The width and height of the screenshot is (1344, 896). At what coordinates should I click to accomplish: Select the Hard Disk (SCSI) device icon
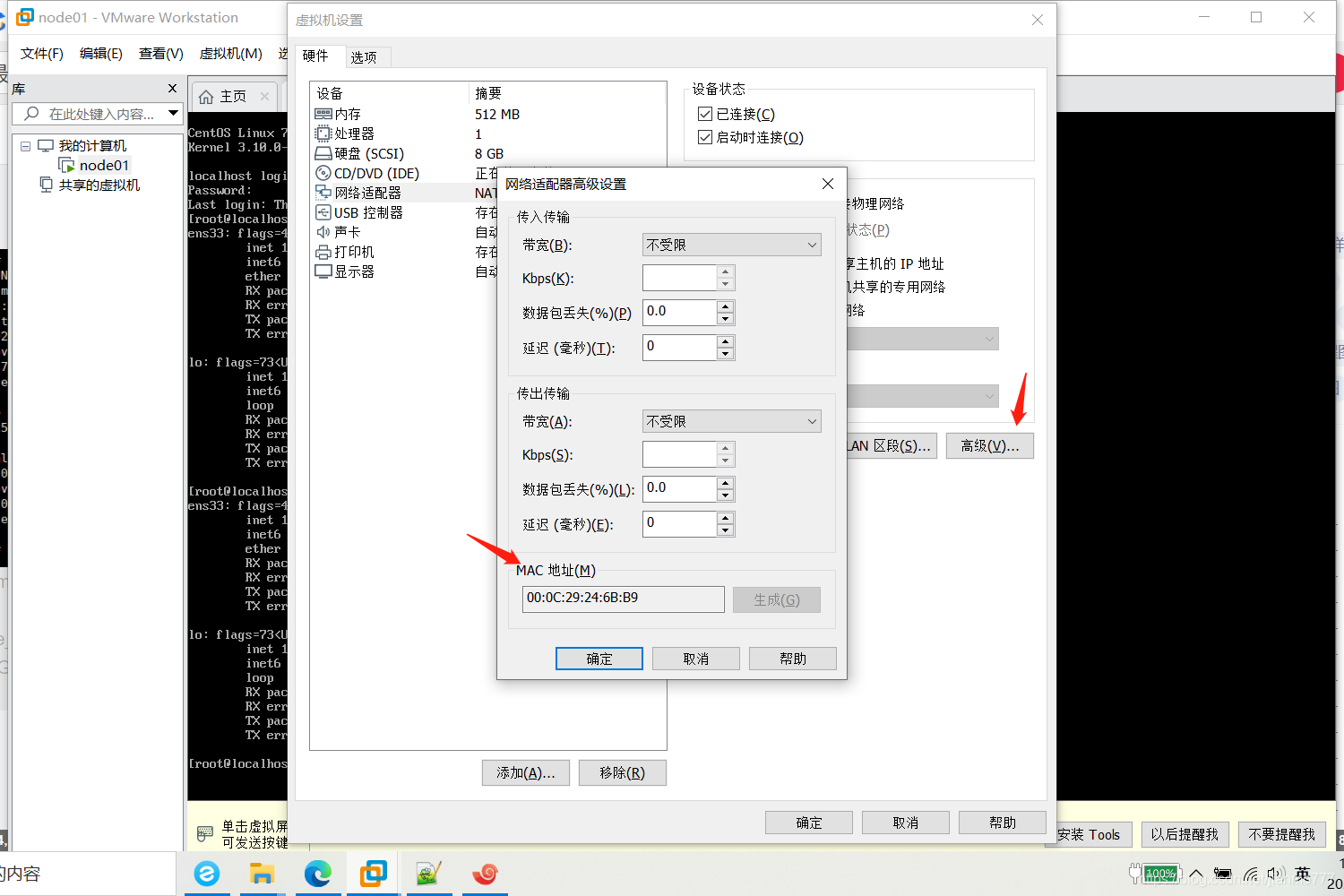pos(323,153)
